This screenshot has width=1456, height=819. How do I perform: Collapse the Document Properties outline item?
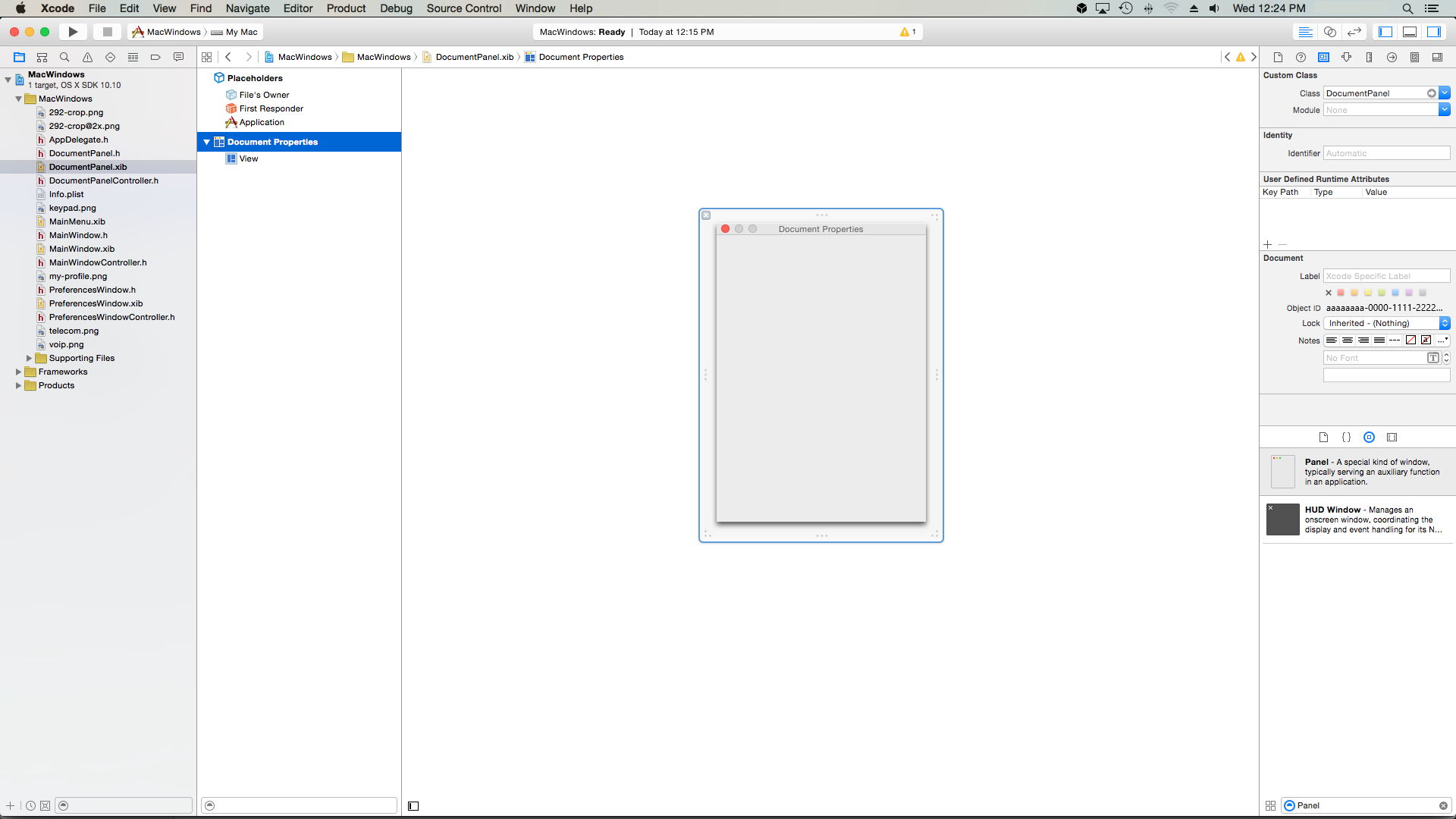[206, 142]
